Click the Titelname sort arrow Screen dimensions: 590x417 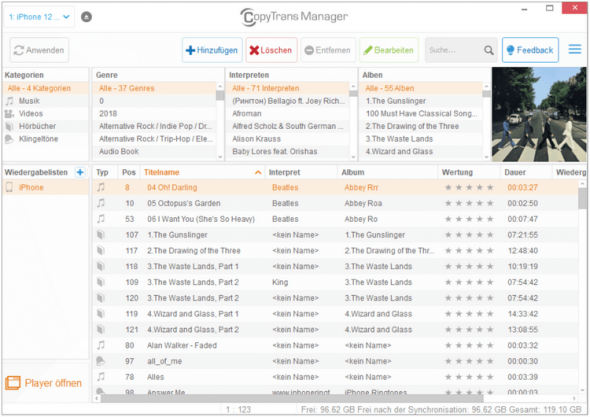pyautogui.click(x=258, y=172)
